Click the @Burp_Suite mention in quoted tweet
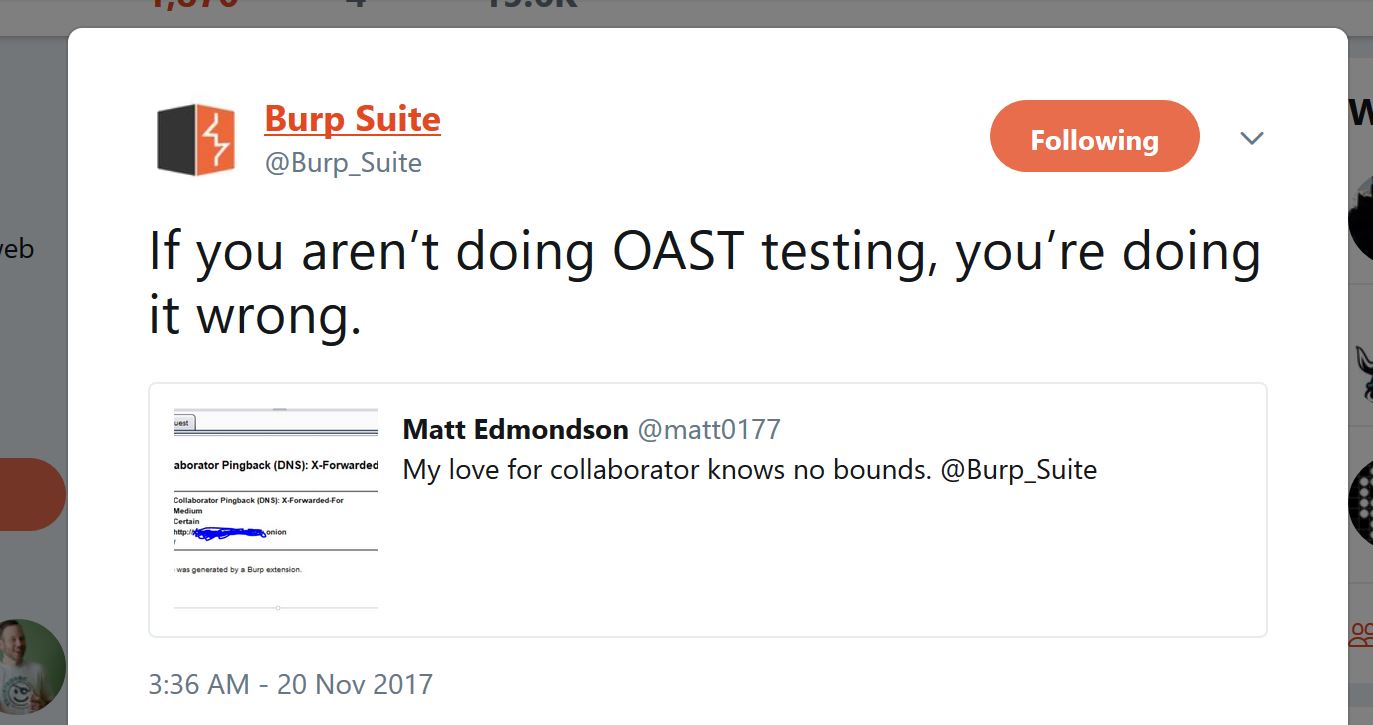 (x=1019, y=470)
